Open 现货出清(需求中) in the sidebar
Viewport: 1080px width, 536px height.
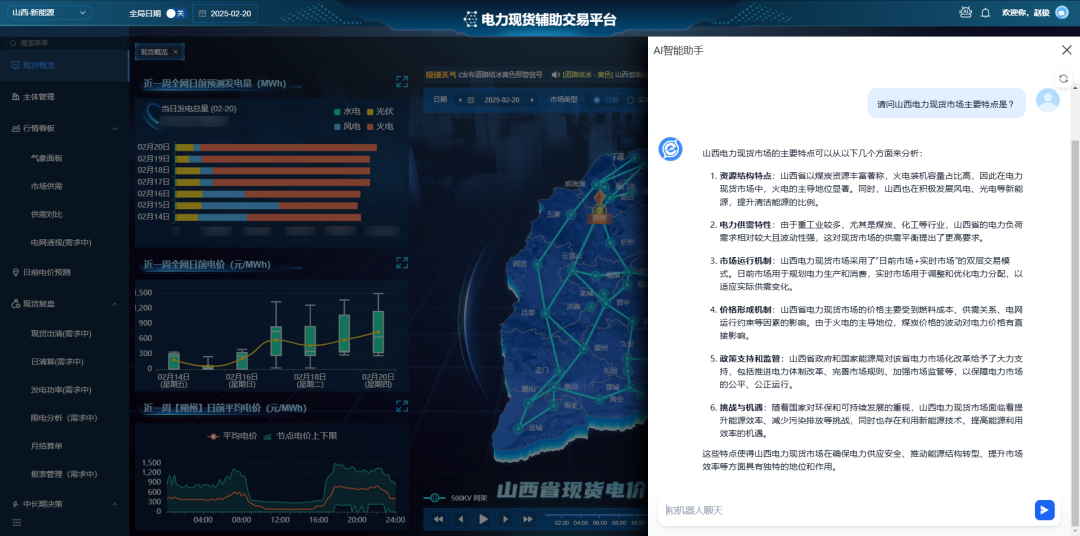[x=61, y=333]
